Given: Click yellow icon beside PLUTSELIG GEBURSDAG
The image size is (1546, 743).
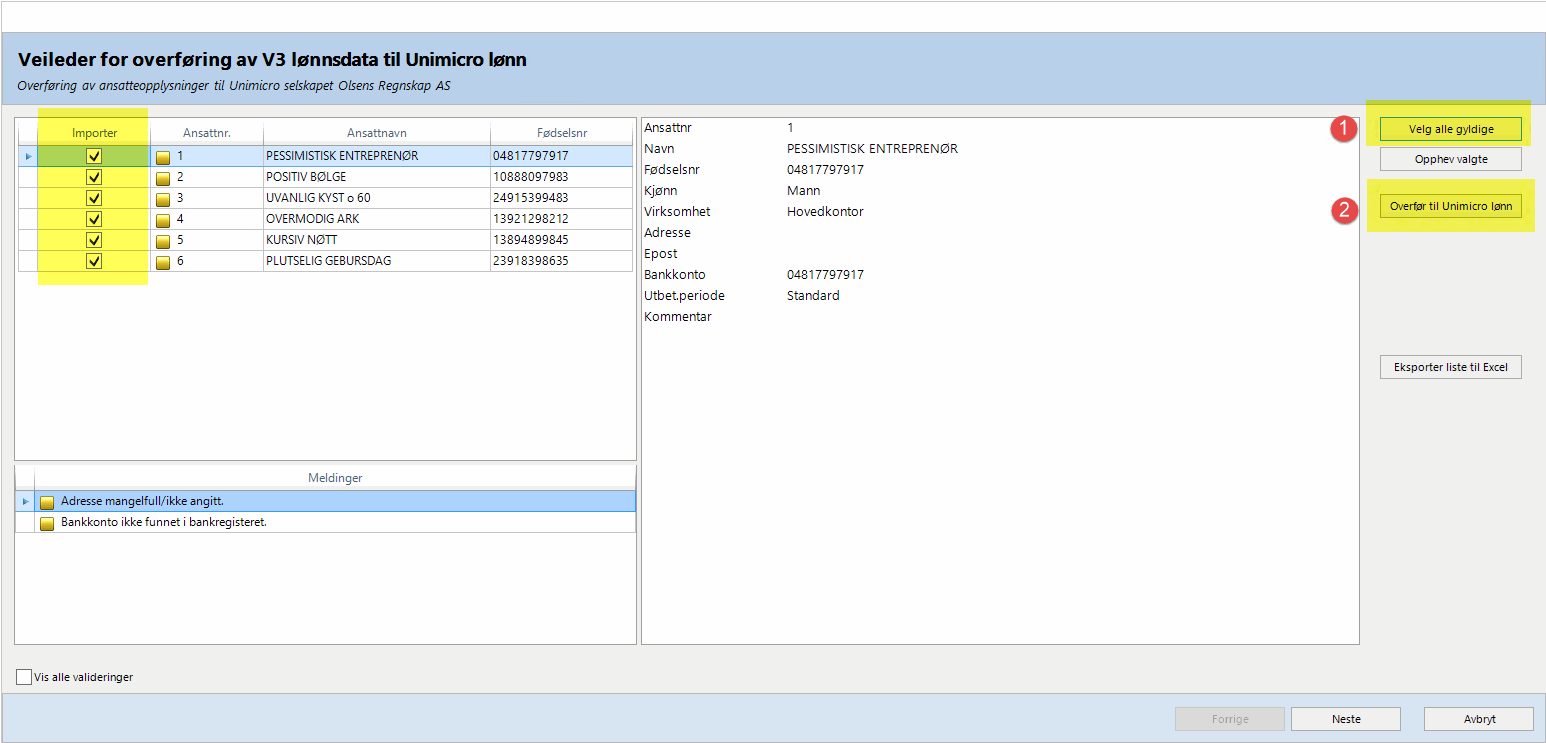Looking at the screenshot, I should click(163, 262).
